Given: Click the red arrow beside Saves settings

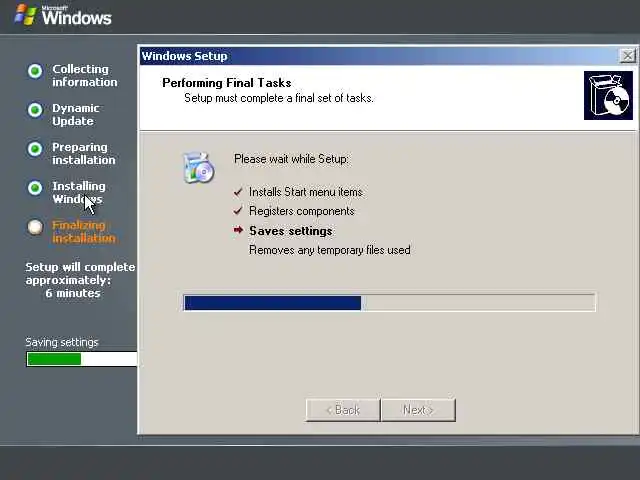Looking at the screenshot, I should coord(238,230).
